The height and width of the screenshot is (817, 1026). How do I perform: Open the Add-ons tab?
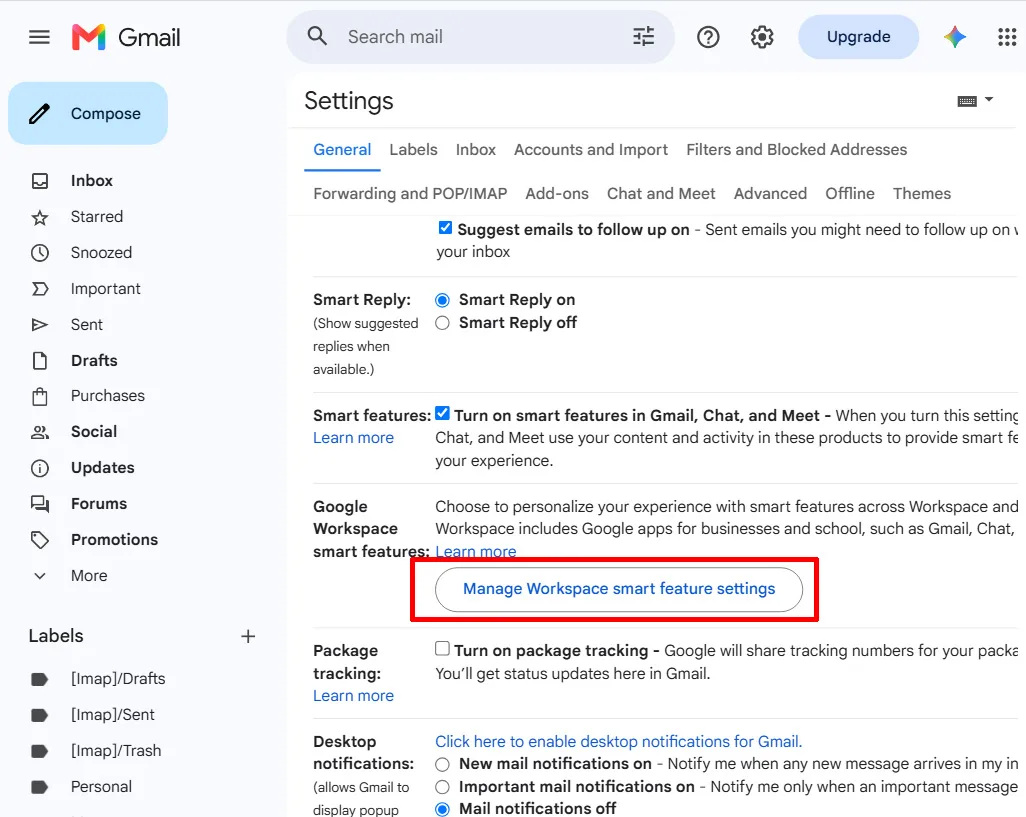557,194
